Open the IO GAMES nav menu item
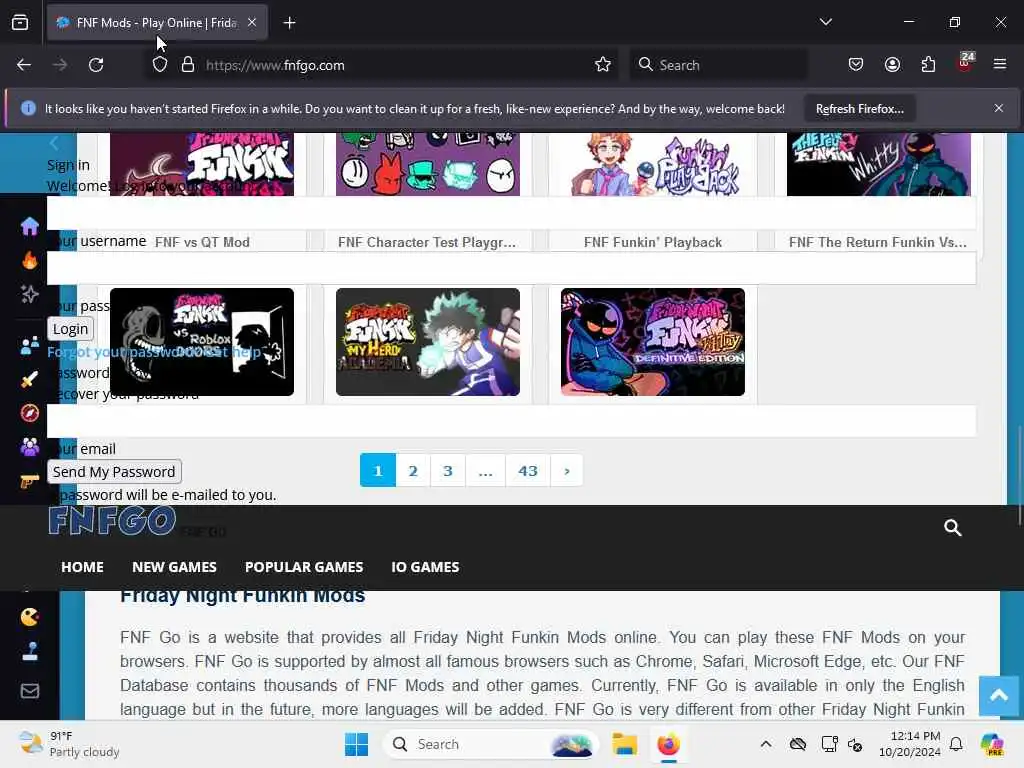Screen dimensions: 1024x768 click(425, 567)
